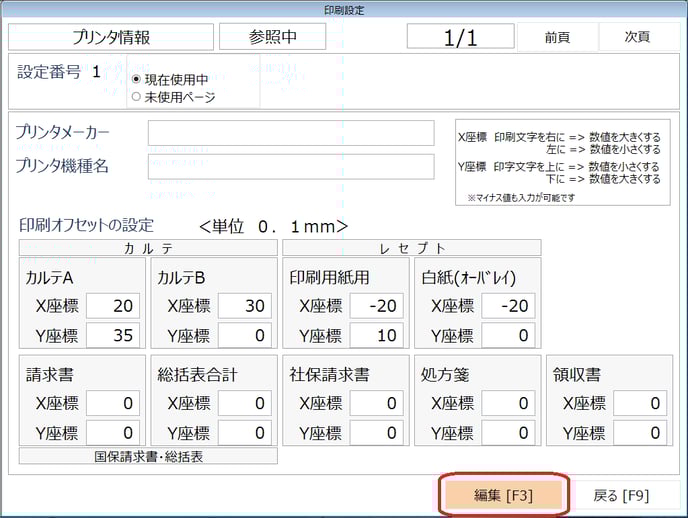Click the プリンタ機種名 input field

tap(291, 166)
